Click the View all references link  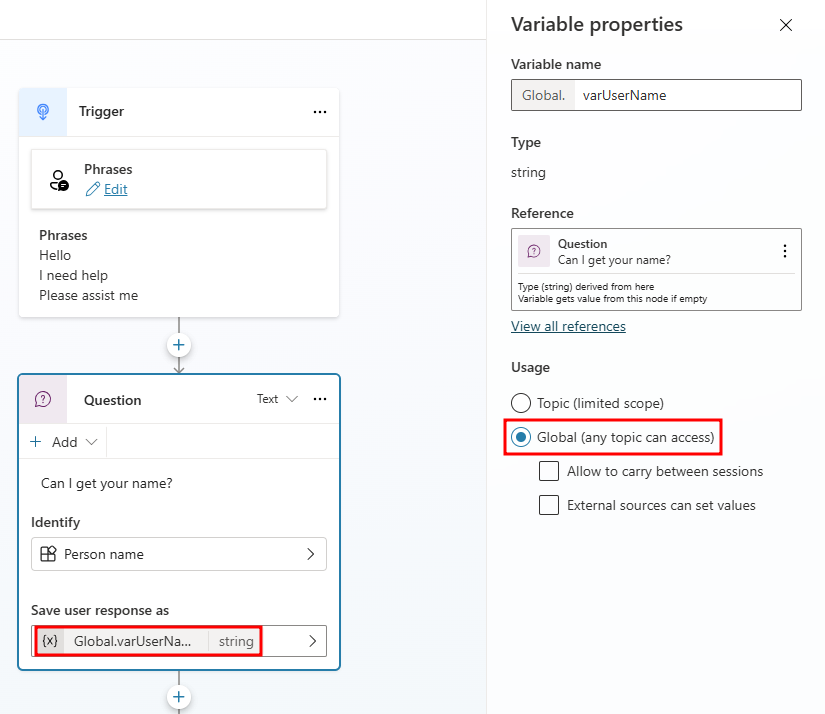pos(568,326)
